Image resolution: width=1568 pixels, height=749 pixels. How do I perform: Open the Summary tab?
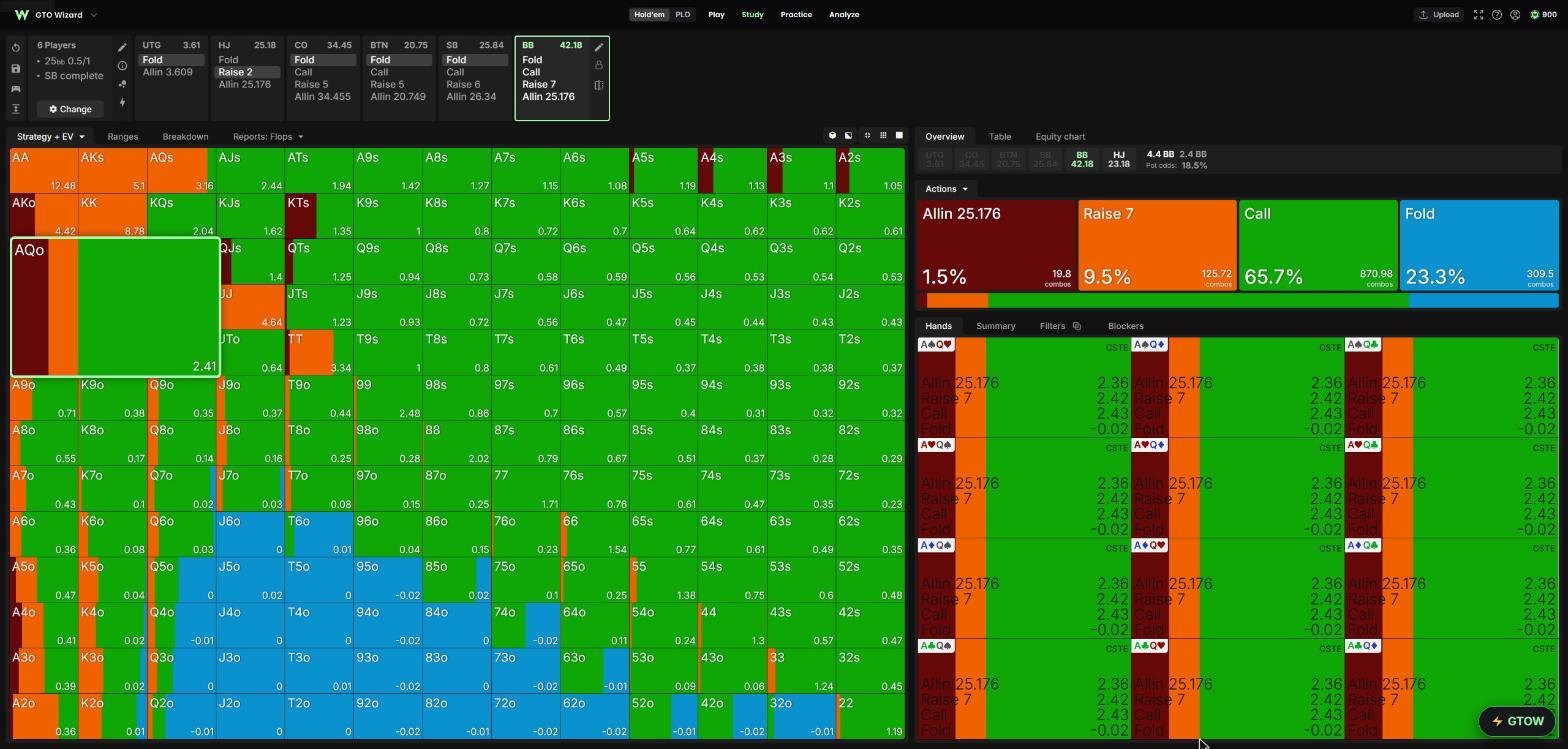tap(995, 326)
